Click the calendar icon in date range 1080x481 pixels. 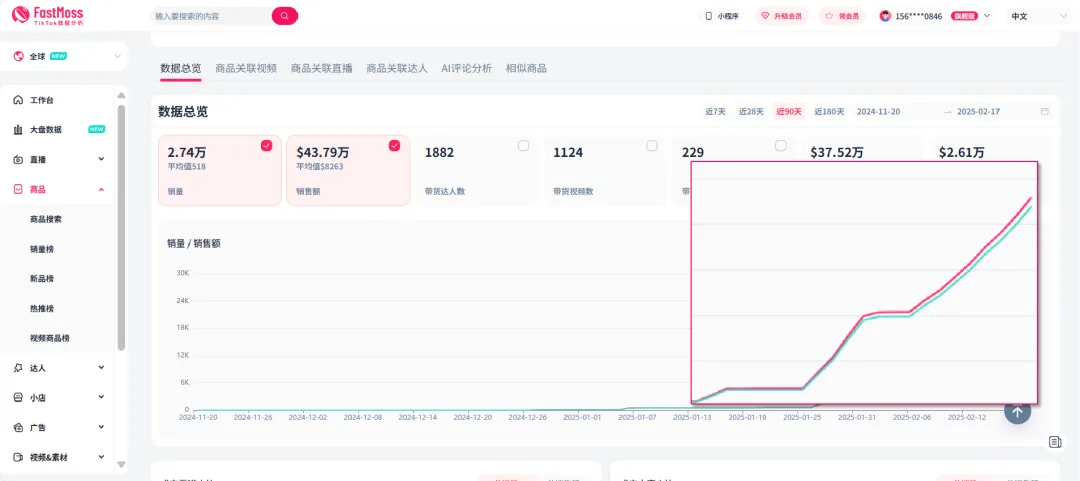coord(1045,112)
